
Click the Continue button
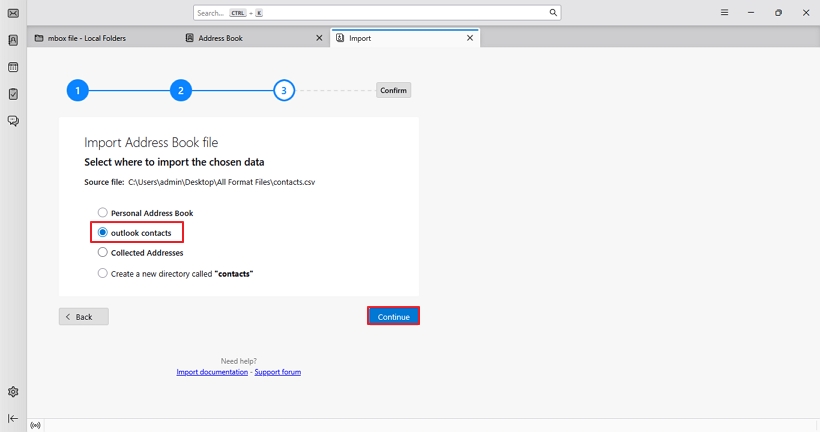(393, 316)
